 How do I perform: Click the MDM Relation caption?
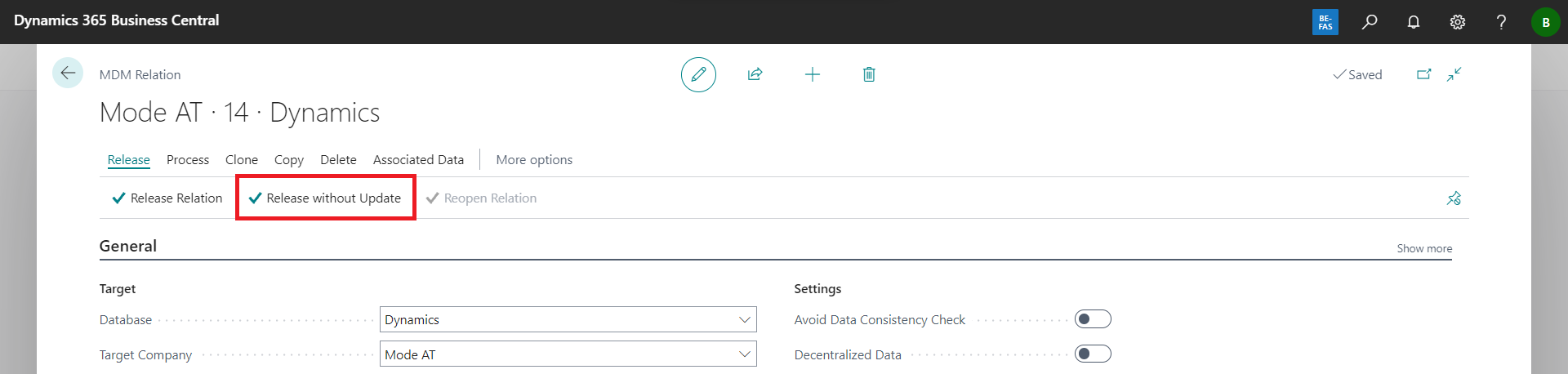click(140, 74)
